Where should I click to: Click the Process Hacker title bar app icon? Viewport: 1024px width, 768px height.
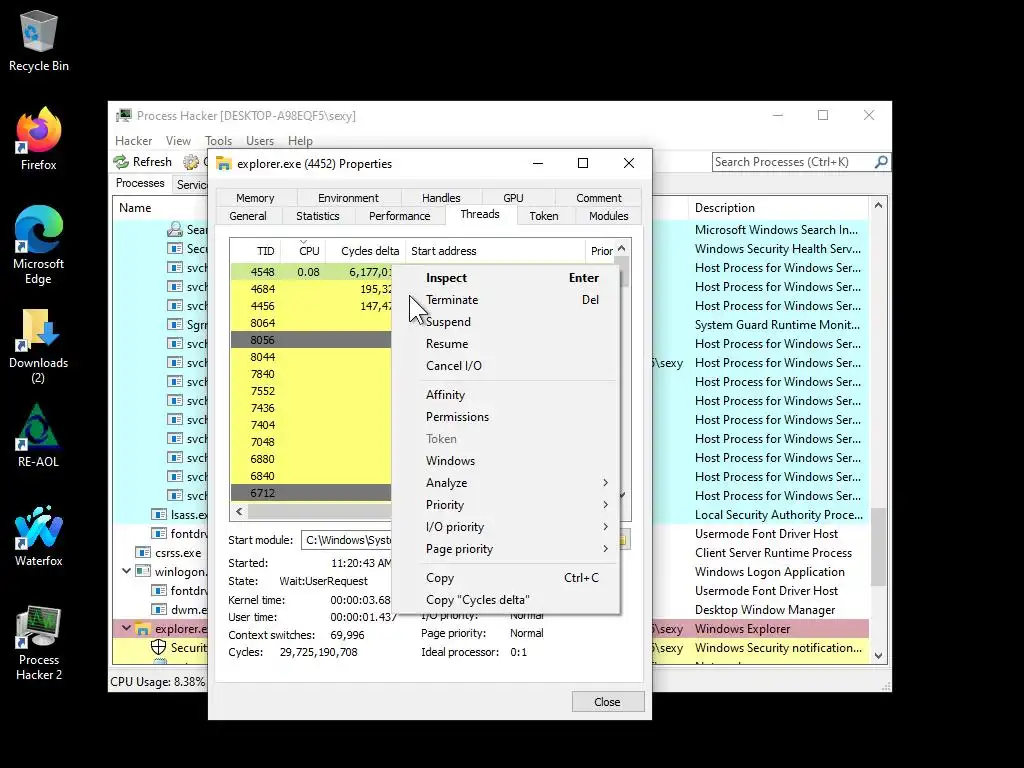pos(123,116)
